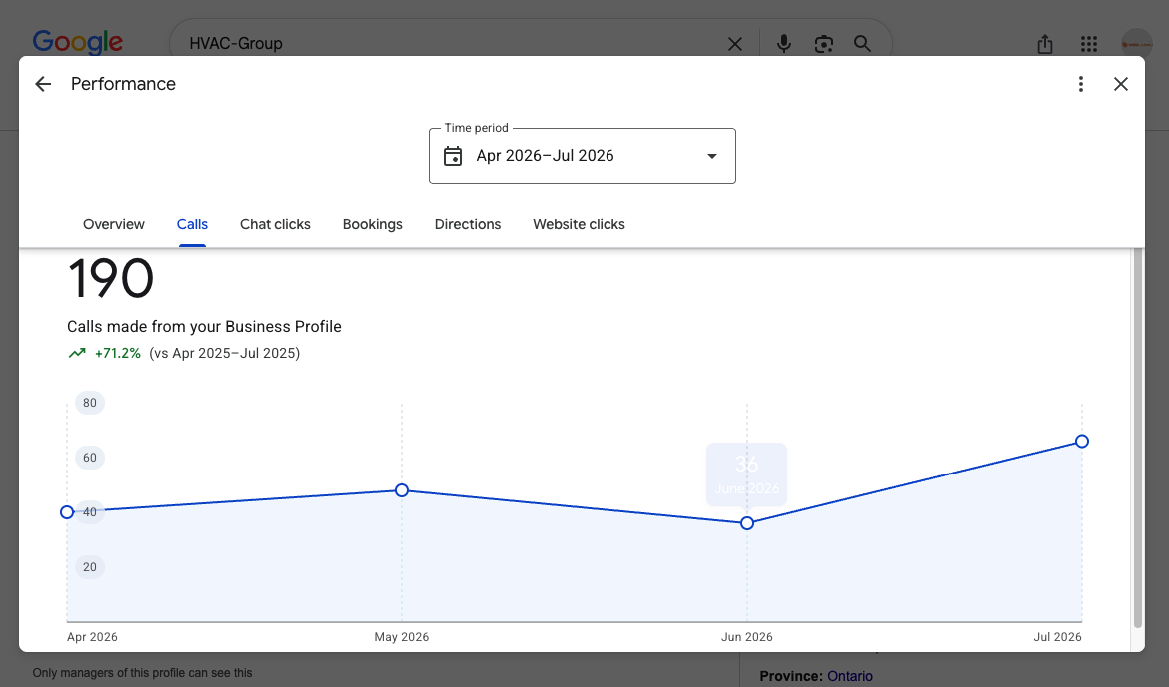Click 'Only managers of this profile' notice
1169x687 pixels.
point(142,673)
